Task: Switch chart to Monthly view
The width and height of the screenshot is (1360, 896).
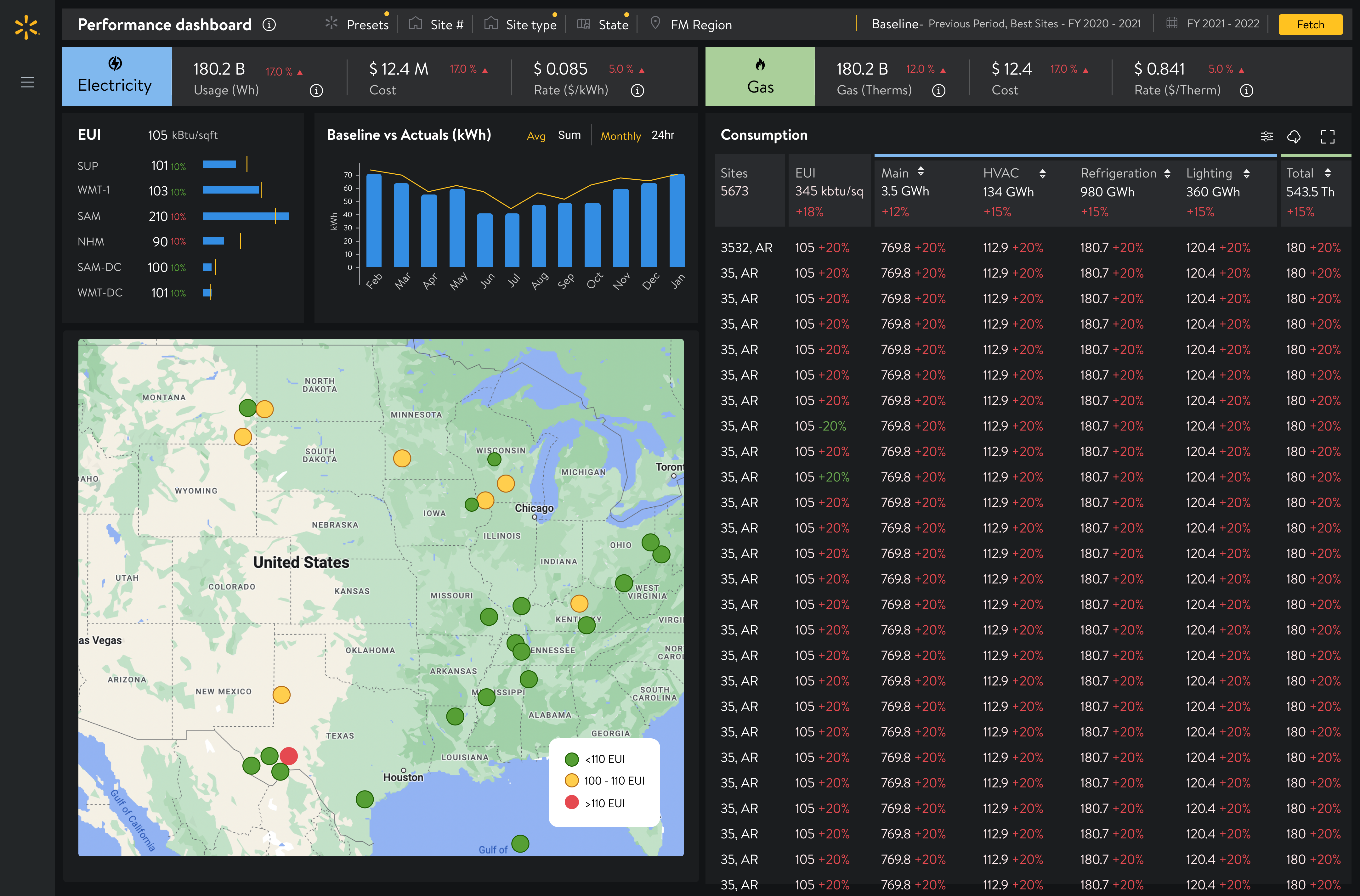Action: point(620,136)
